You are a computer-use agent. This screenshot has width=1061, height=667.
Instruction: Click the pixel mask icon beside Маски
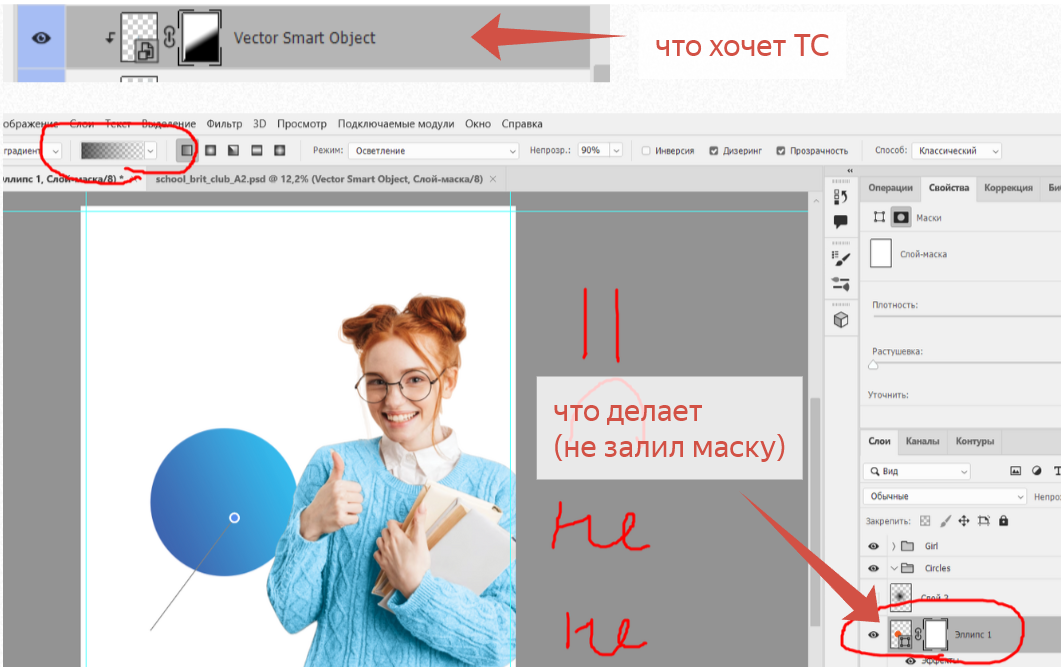(x=901, y=217)
